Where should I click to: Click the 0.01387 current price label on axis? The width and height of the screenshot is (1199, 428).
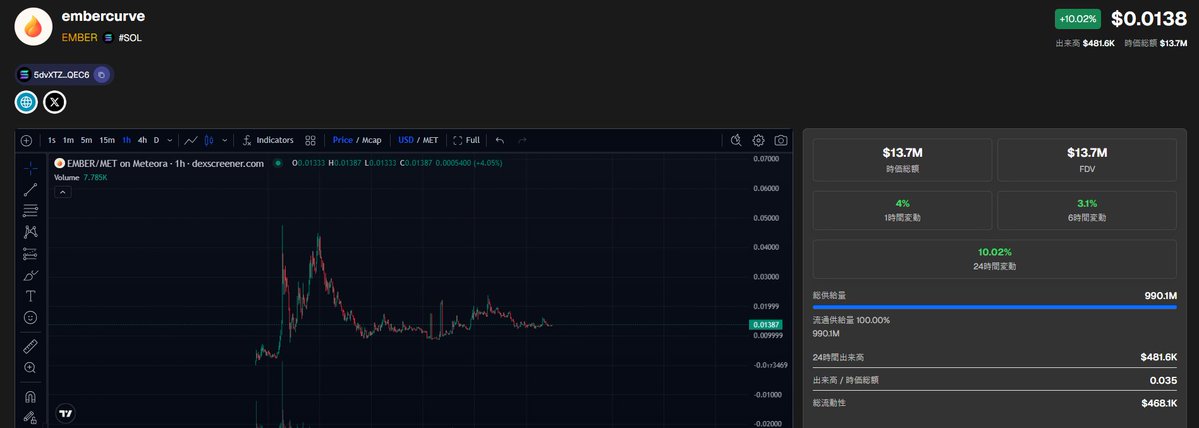pos(765,325)
